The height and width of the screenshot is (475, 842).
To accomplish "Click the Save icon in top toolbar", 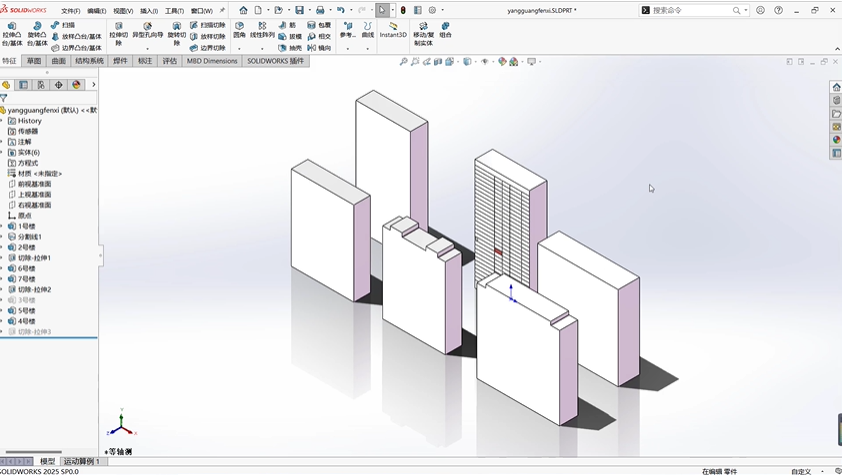I will point(299,10).
